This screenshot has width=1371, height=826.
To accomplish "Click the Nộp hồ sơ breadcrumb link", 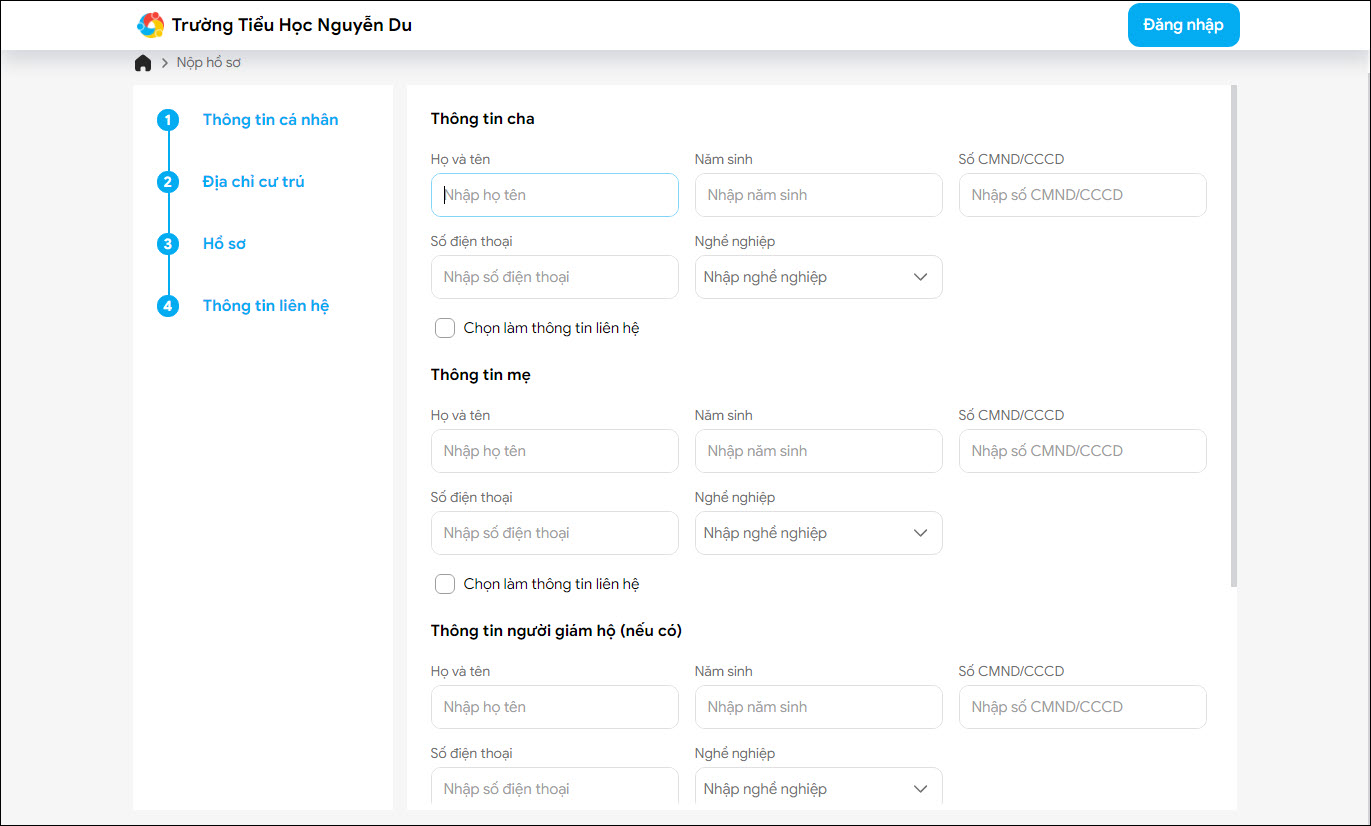I will pyautogui.click(x=209, y=63).
